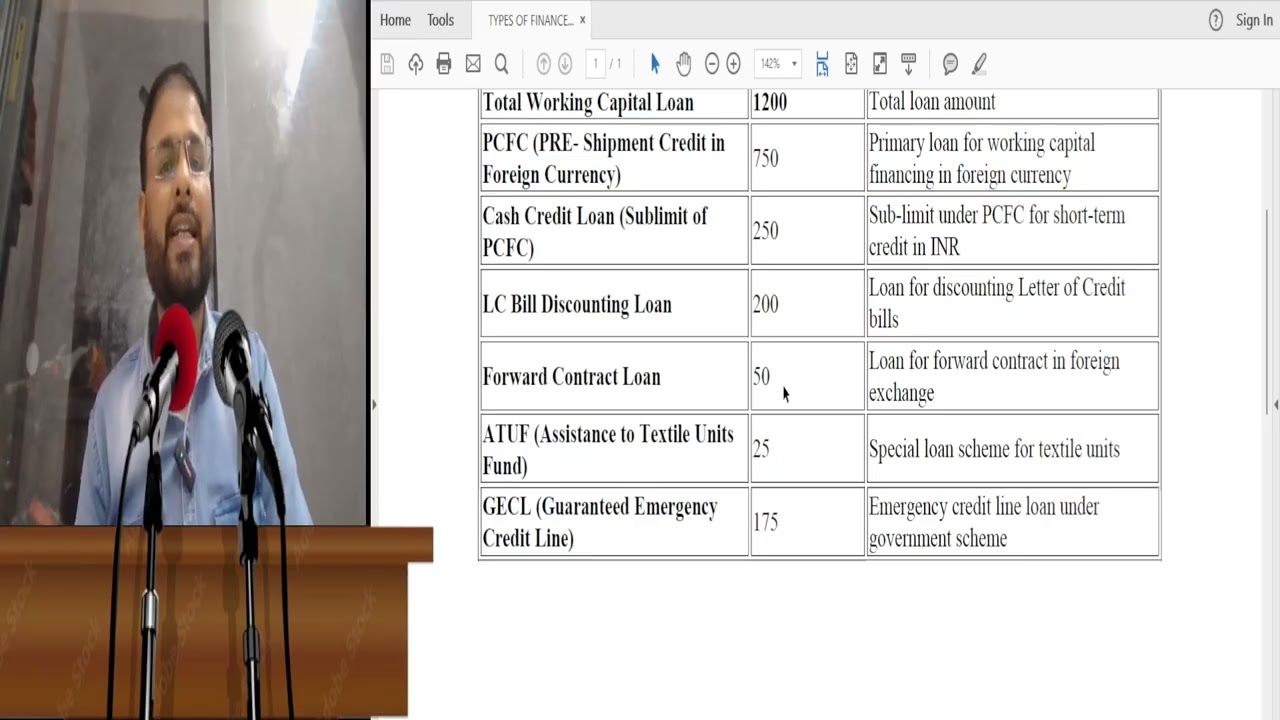Click 'GECL (Guaranteed Emergency' text
The width and height of the screenshot is (1280, 720).
click(600, 508)
